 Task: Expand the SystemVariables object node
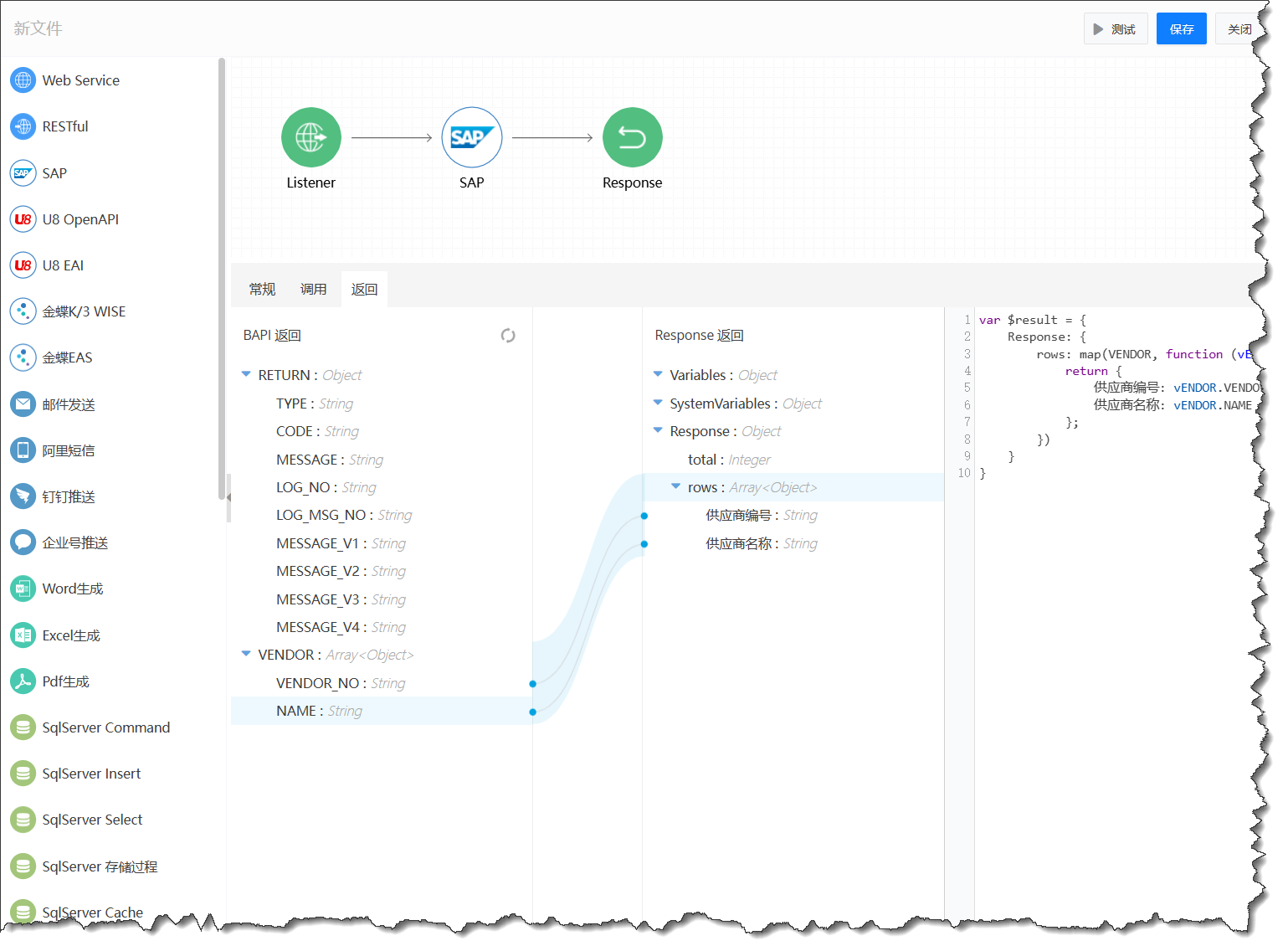click(x=658, y=404)
